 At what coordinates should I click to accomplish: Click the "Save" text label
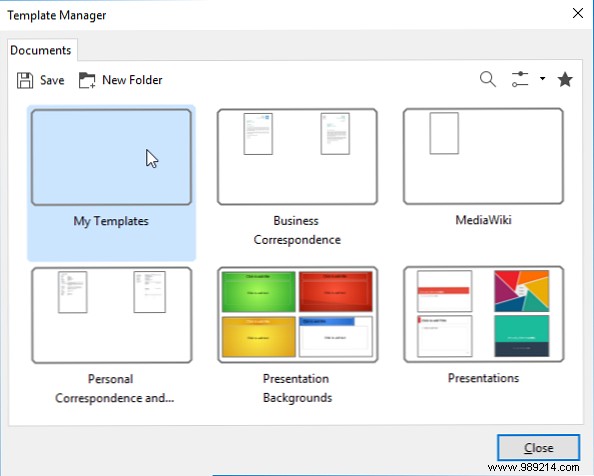(52, 80)
